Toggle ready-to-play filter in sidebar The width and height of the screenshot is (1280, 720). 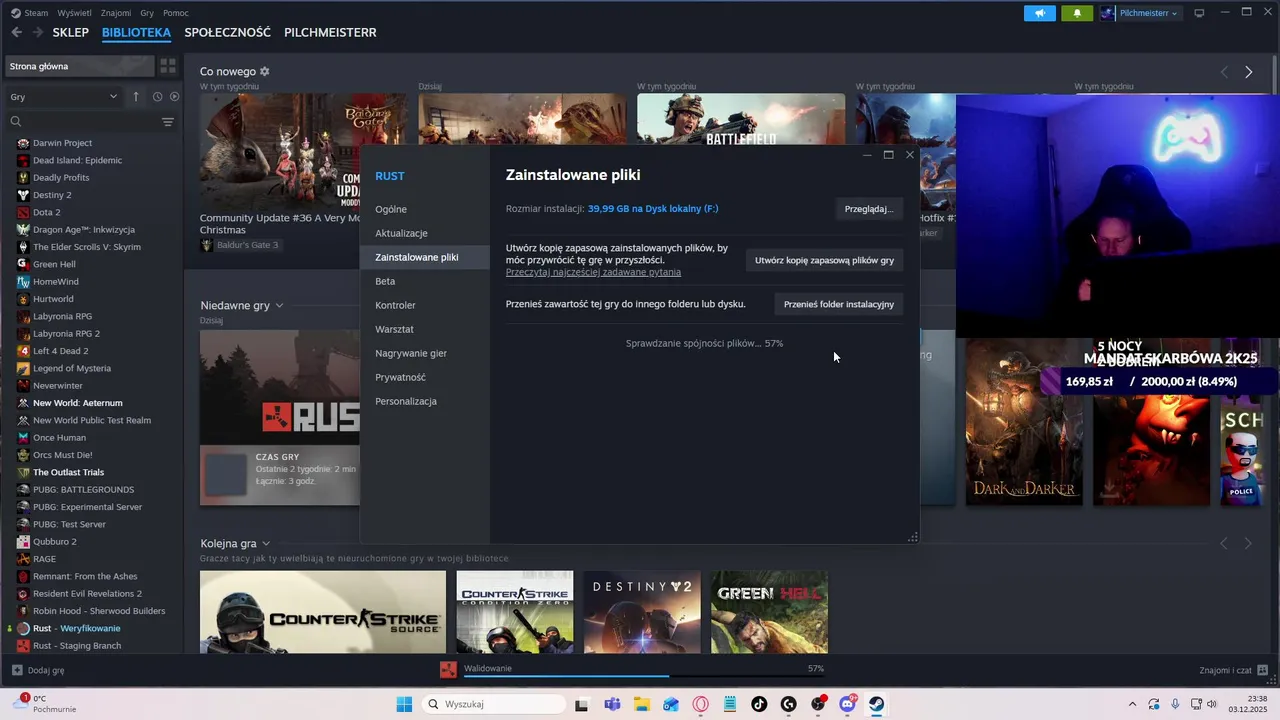(x=174, y=97)
